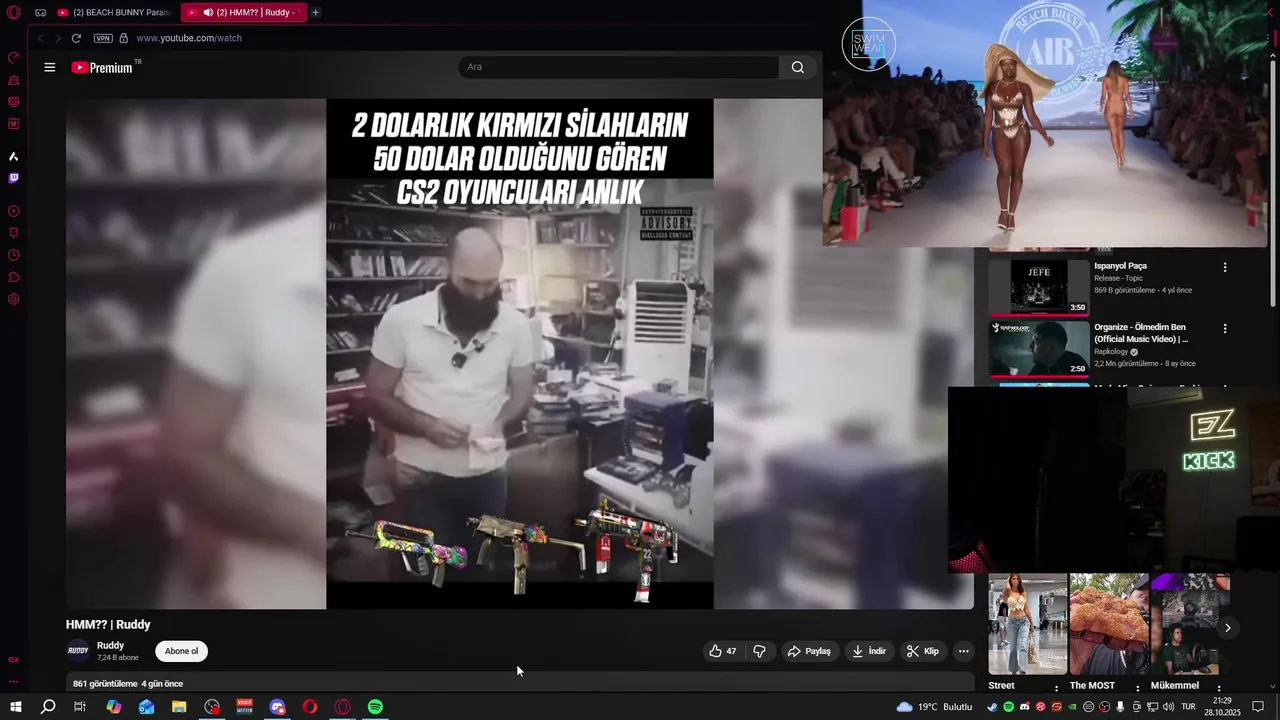Screen dimensions: 1280x720
Task: Open the Organize - Ölmedim Ben thumbnail
Action: 1039,348
